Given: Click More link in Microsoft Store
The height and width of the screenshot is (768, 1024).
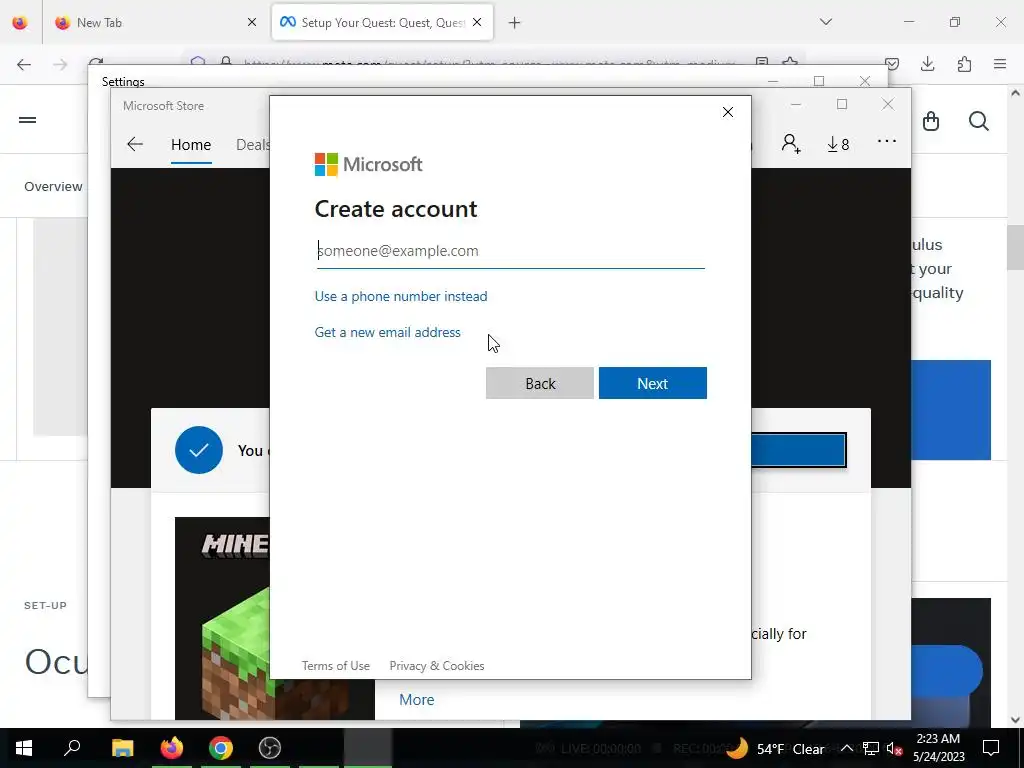Looking at the screenshot, I should click(x=417, y=699).
